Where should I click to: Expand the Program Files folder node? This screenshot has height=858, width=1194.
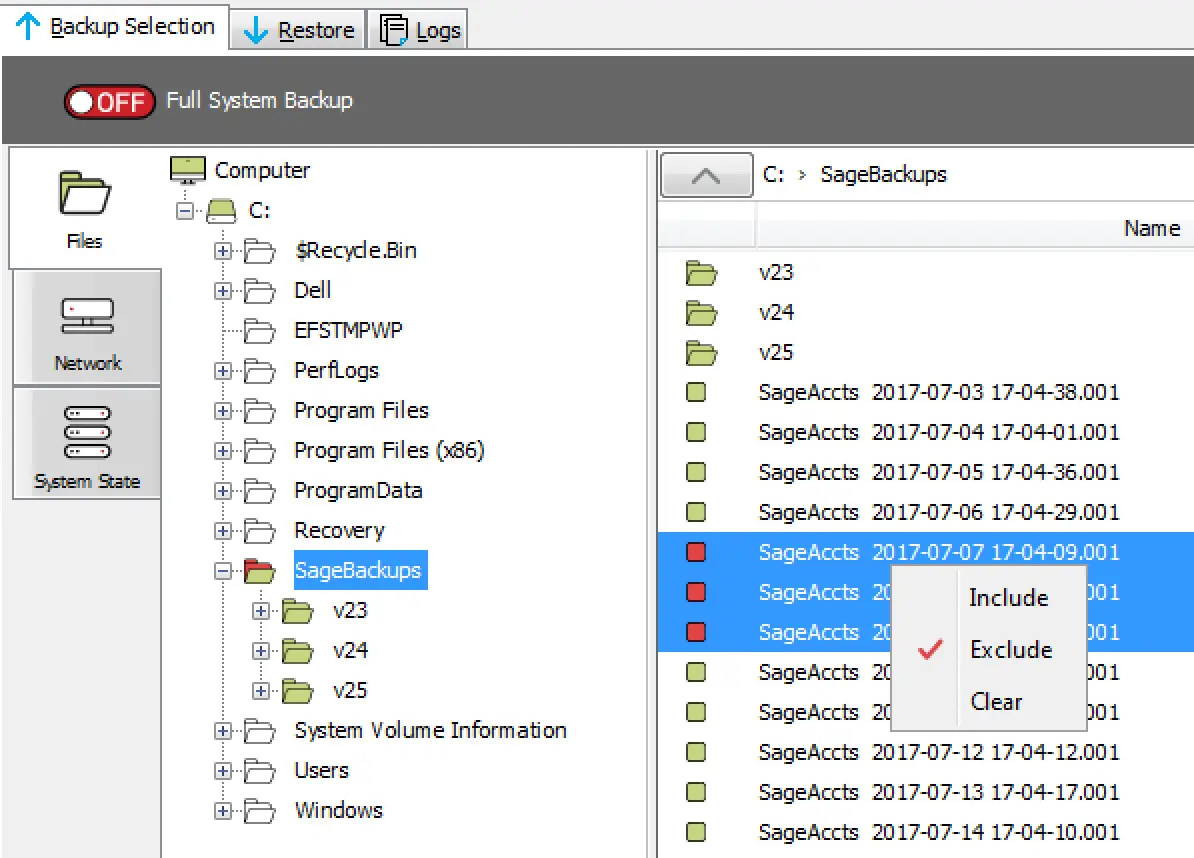point(222,411)
